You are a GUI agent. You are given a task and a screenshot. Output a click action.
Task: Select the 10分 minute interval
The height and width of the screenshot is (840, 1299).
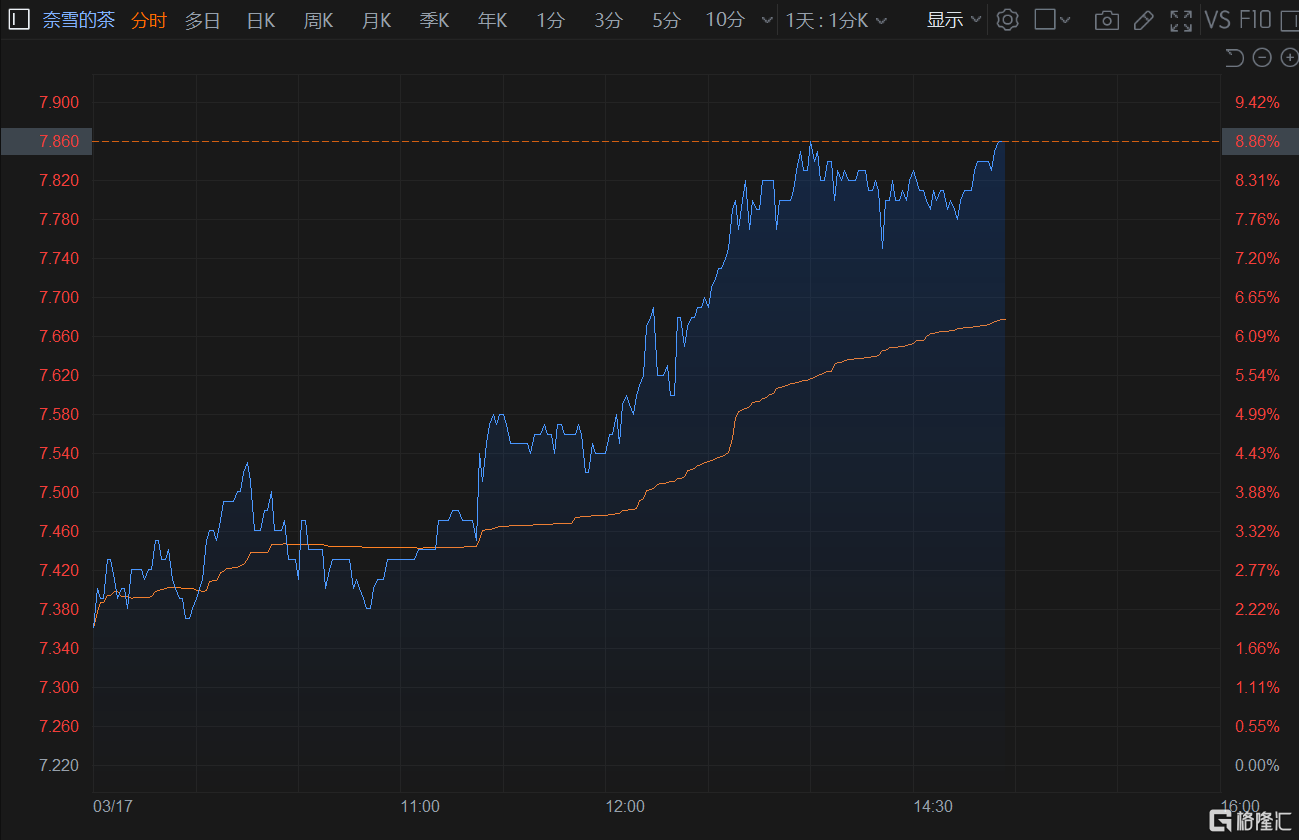click(725, 20)
